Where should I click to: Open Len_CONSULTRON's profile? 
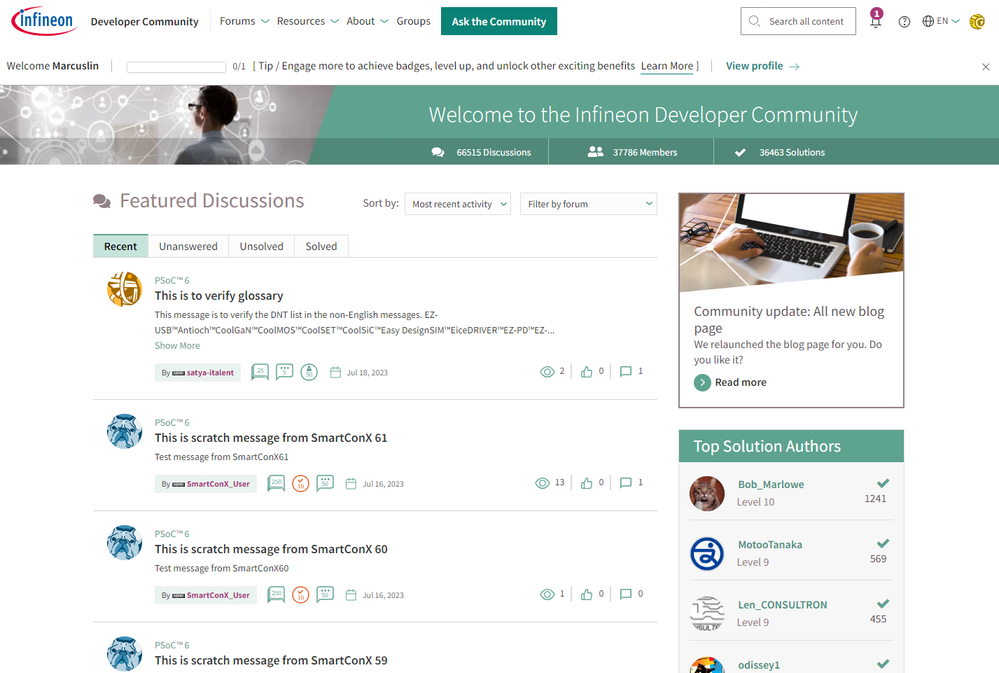[782, 605]
